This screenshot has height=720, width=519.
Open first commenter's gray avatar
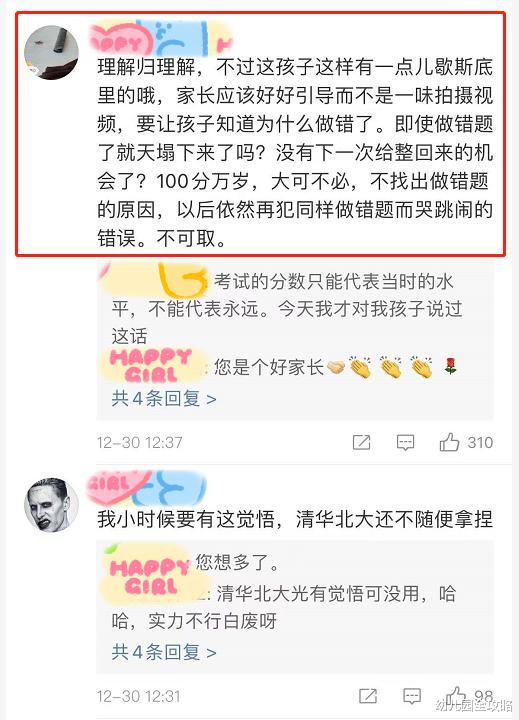(x=51, y=52)
